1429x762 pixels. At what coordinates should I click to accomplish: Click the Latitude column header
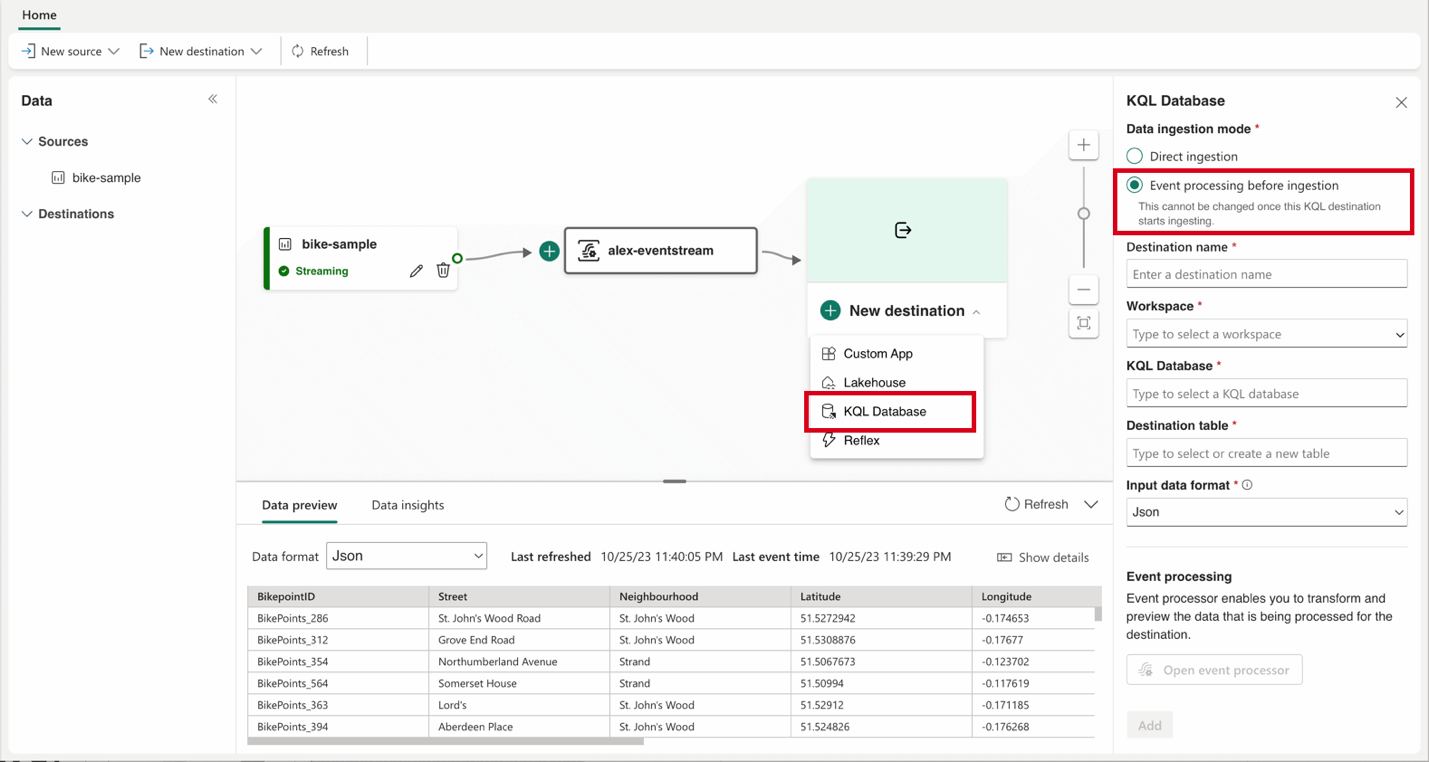pyautogui.click(x=881, y=597)
